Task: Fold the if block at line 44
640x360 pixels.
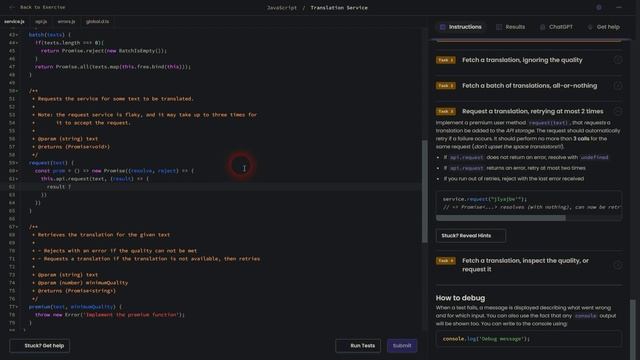Action: coord(17,43)
